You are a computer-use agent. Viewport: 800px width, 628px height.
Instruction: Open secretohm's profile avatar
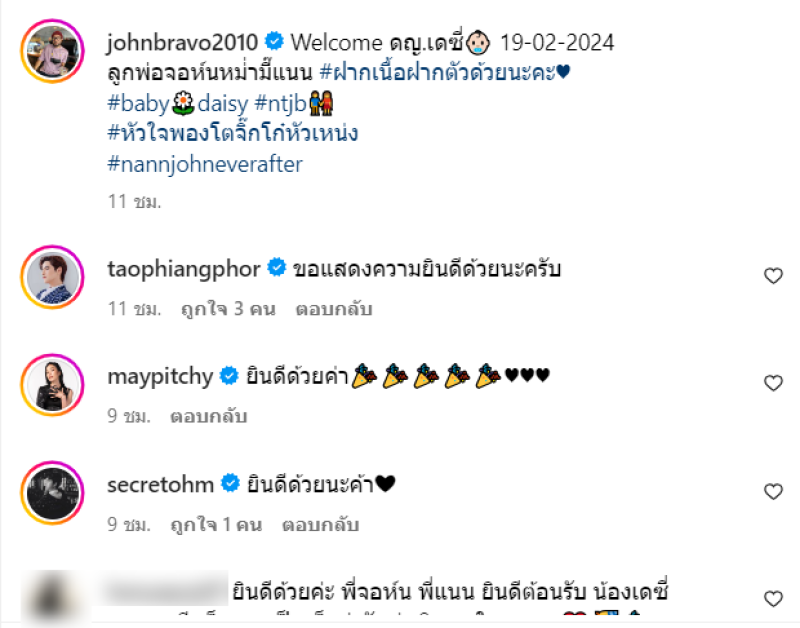point(53,493)
